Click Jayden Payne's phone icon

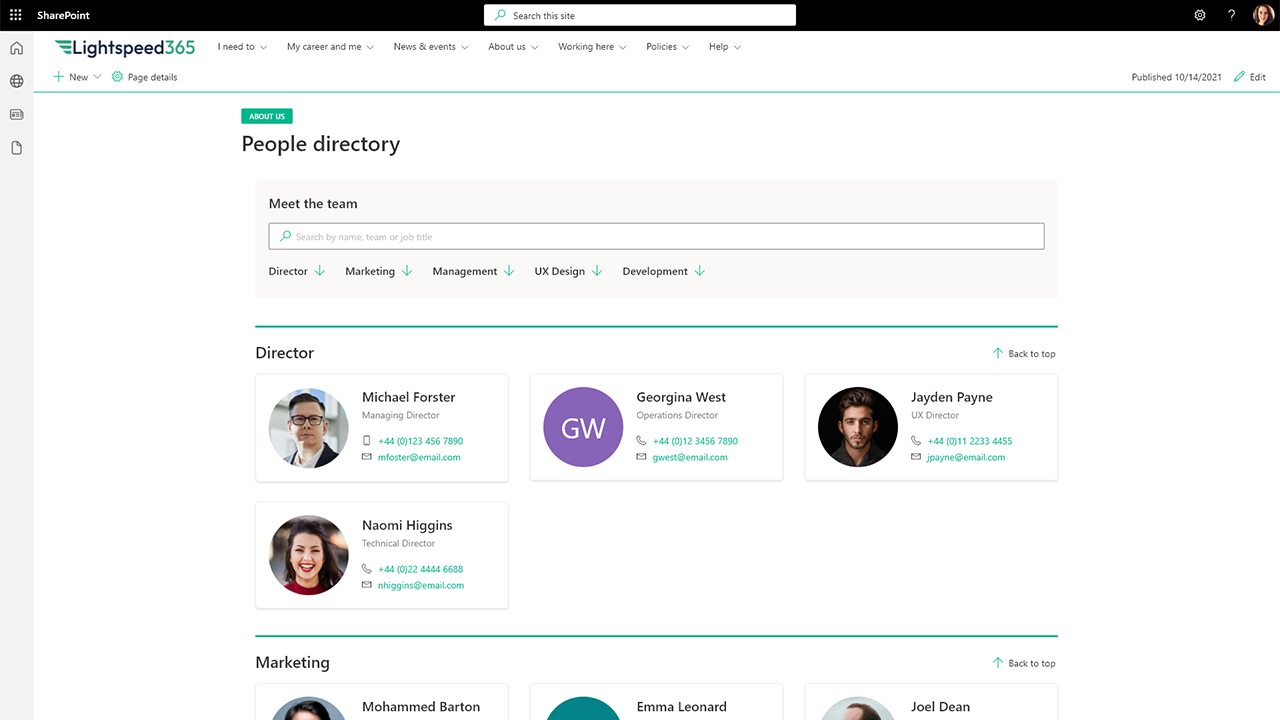916,441
